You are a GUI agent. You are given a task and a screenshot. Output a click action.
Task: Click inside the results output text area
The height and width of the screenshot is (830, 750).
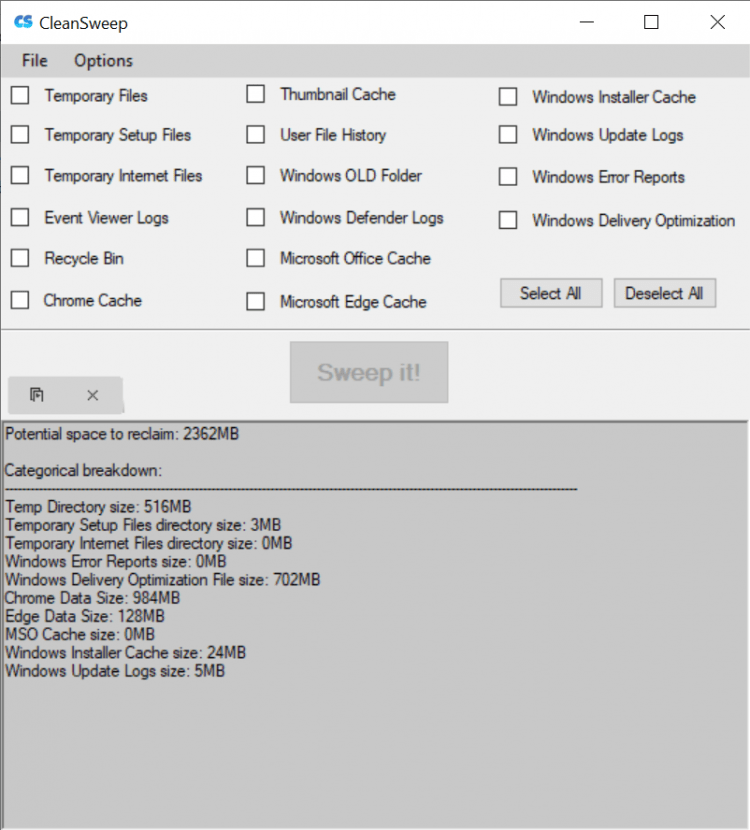[x=375, y=740]
